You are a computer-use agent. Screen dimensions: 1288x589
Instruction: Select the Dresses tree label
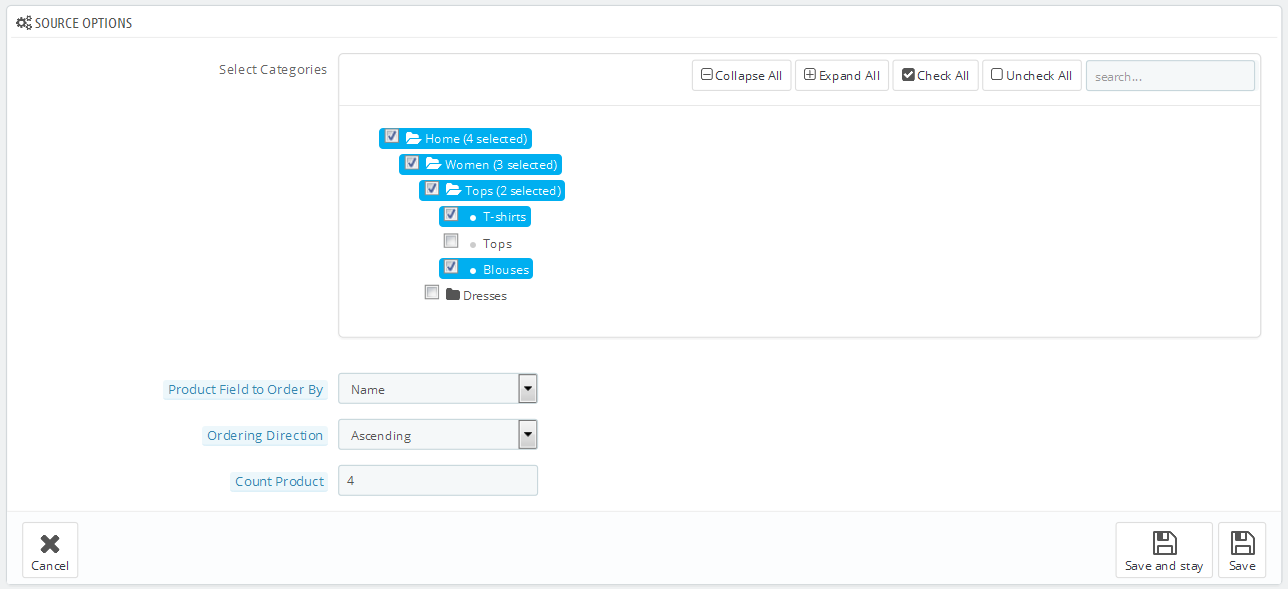pos(485,296)
